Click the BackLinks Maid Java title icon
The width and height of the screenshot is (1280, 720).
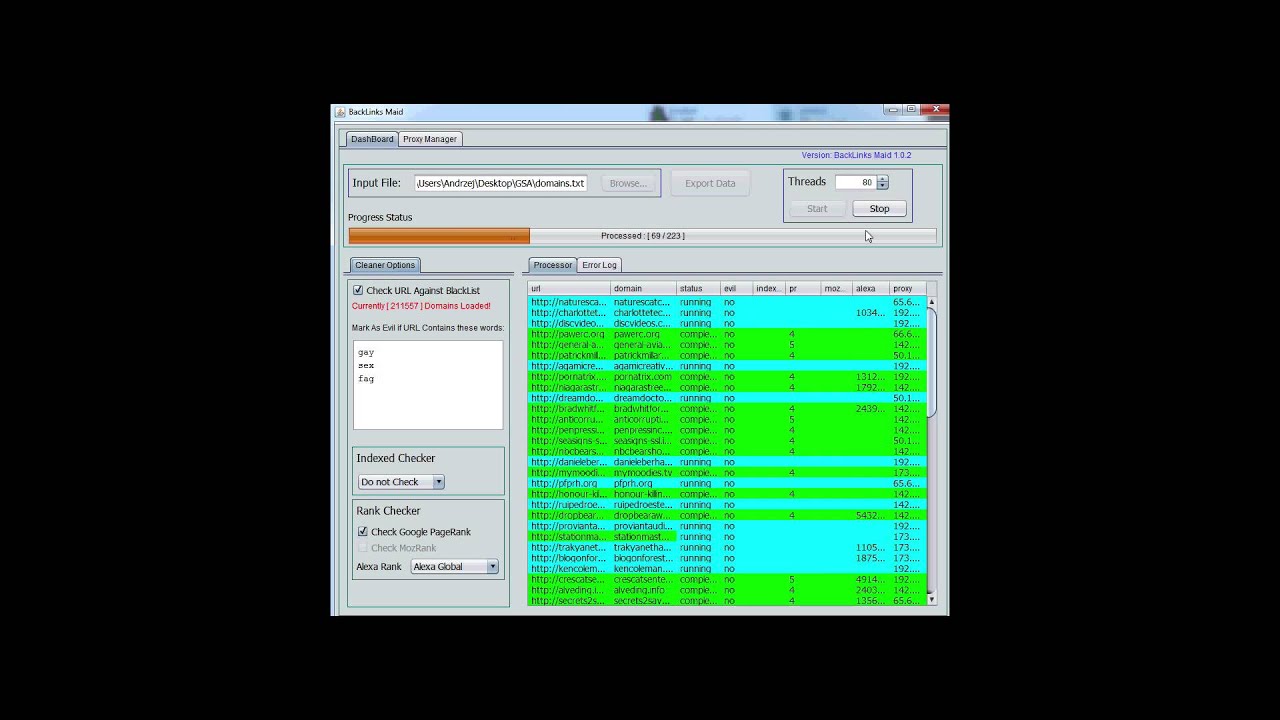[x=340, y=112]
